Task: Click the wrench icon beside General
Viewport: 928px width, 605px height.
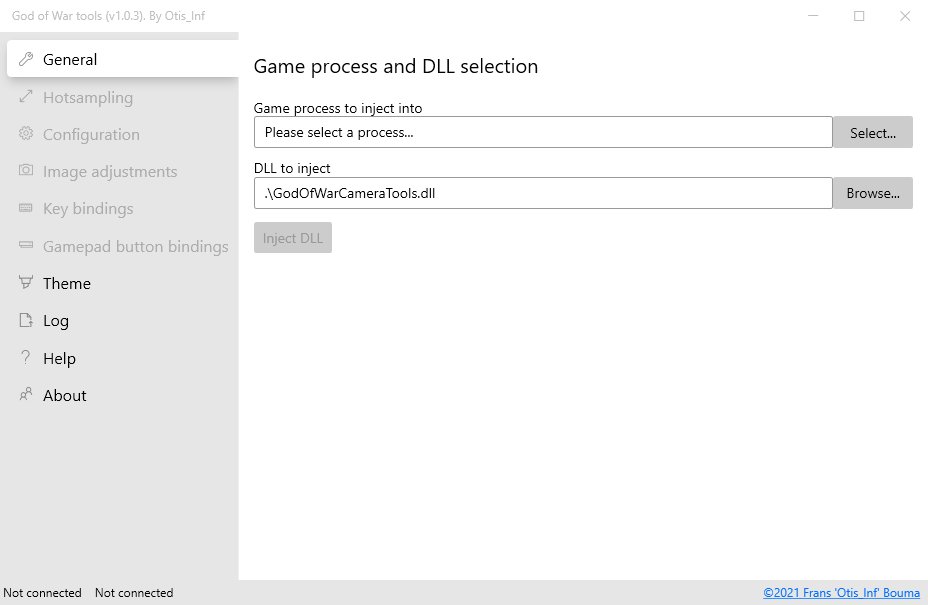Action: click(25, 59)
